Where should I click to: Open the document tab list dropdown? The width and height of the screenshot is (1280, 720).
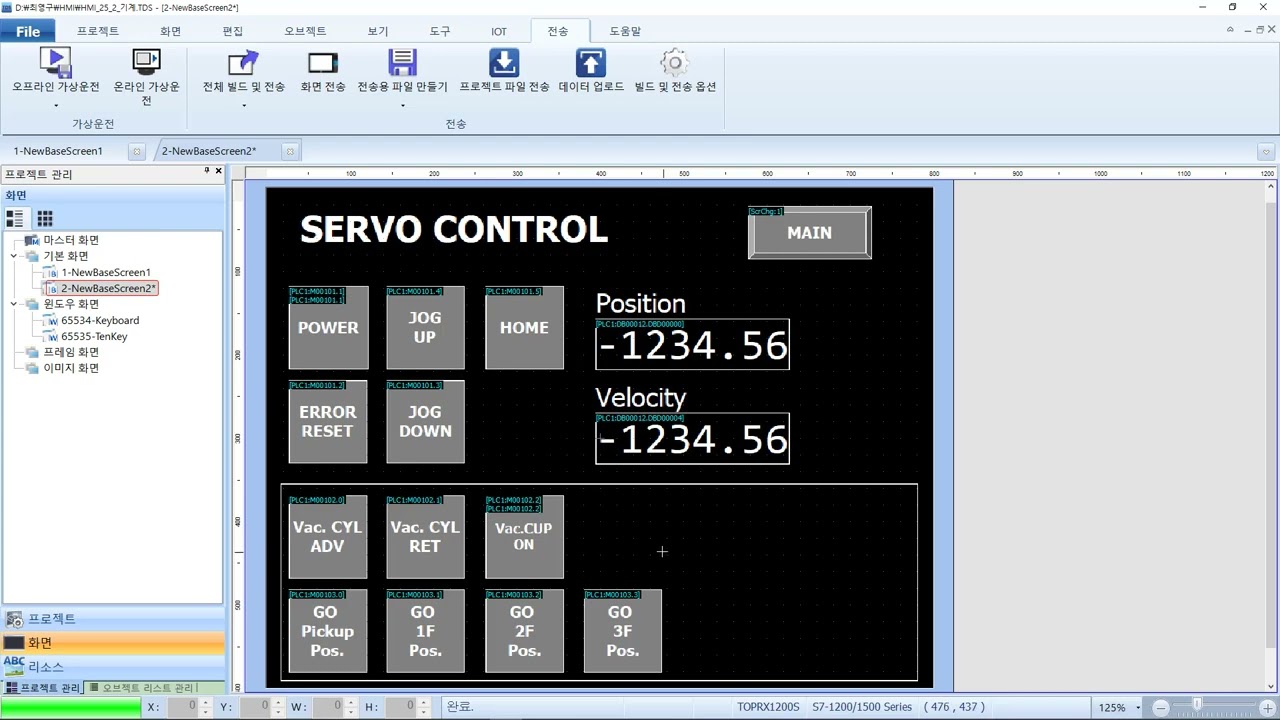pyautogui.click(x=1266, y=152)
